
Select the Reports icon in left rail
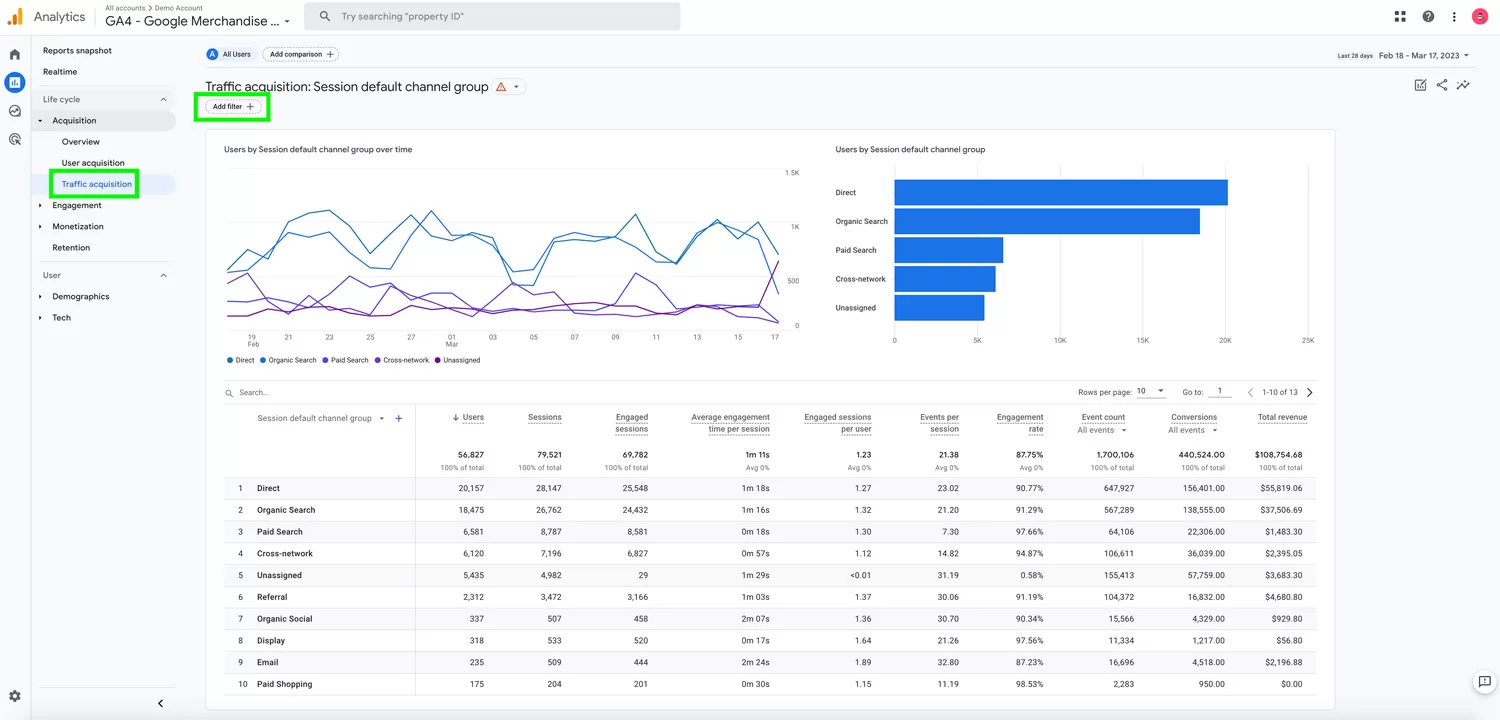coord(15,83)
